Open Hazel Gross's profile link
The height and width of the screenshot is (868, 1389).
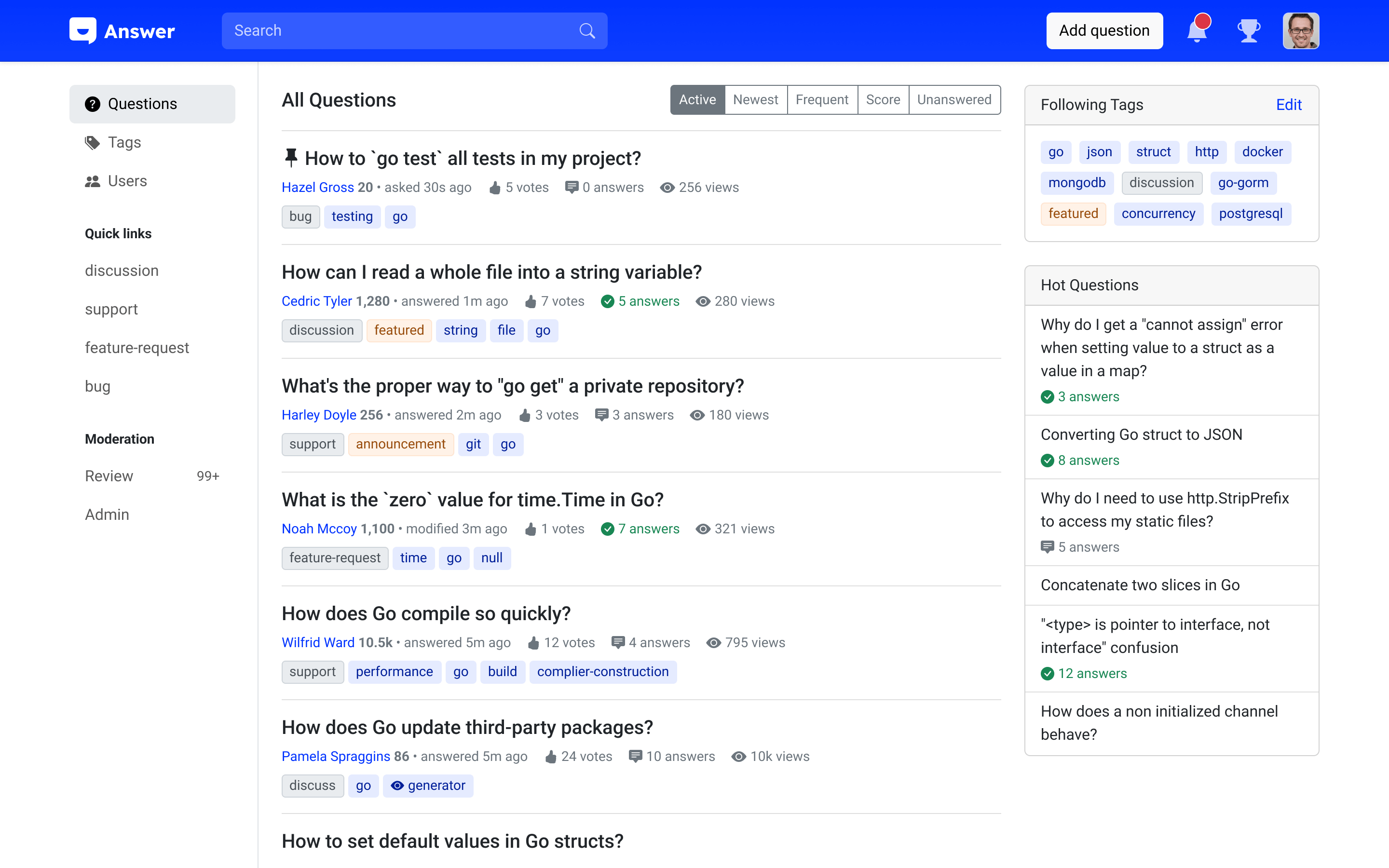317,188
